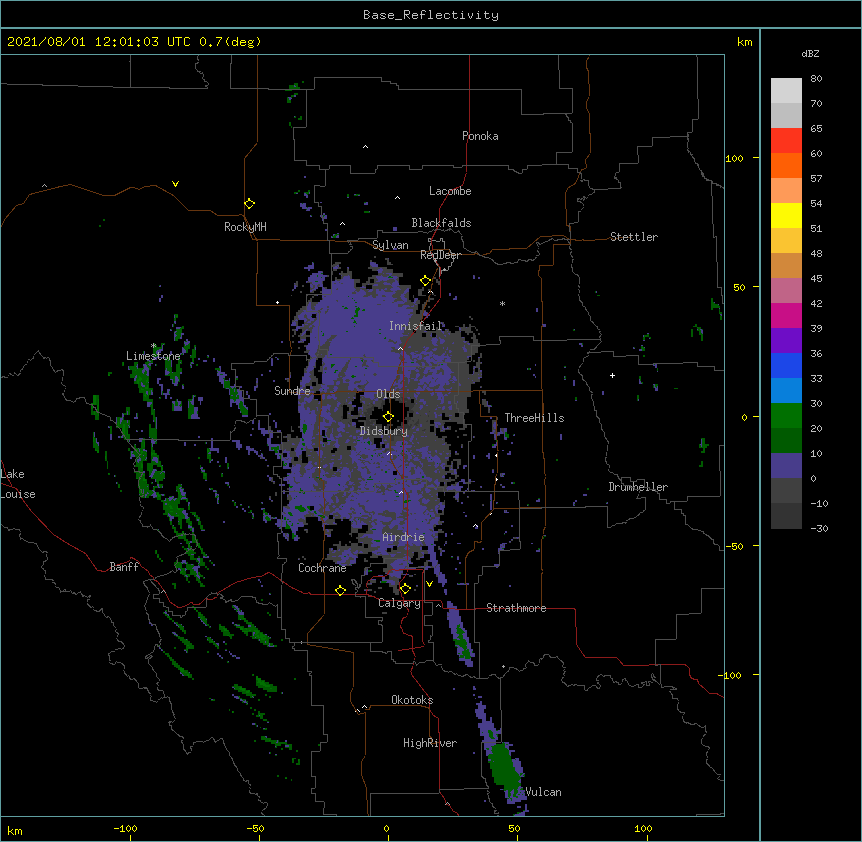The height and width of the screenshot is (842, 862).
Task: Click the yellow marker at Calgary
Action: [x=405, y=589]
